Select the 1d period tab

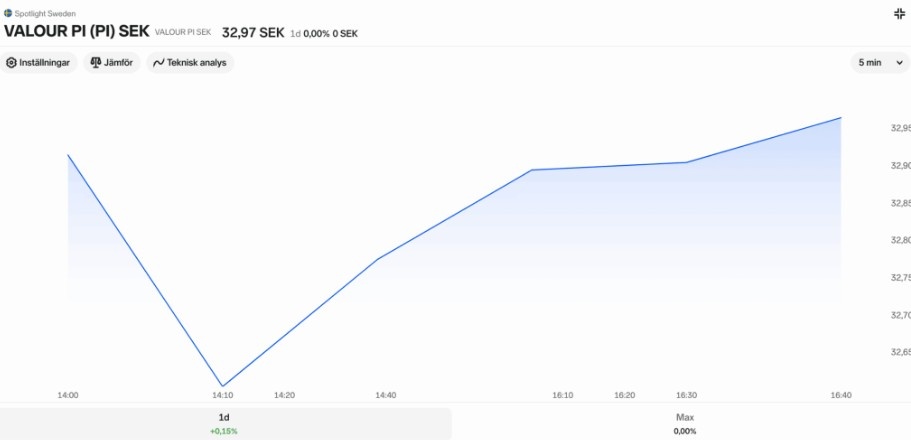[x=225, y=424]
